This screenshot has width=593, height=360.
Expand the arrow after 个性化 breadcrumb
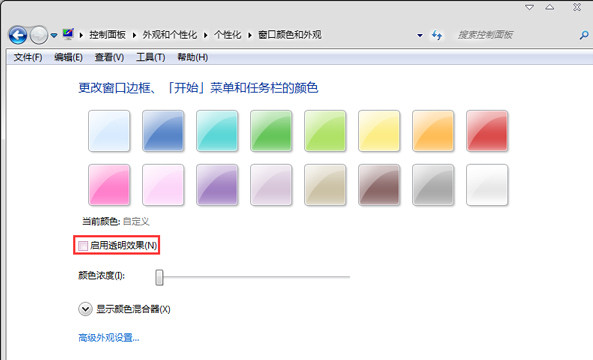(x=250, y=35)
